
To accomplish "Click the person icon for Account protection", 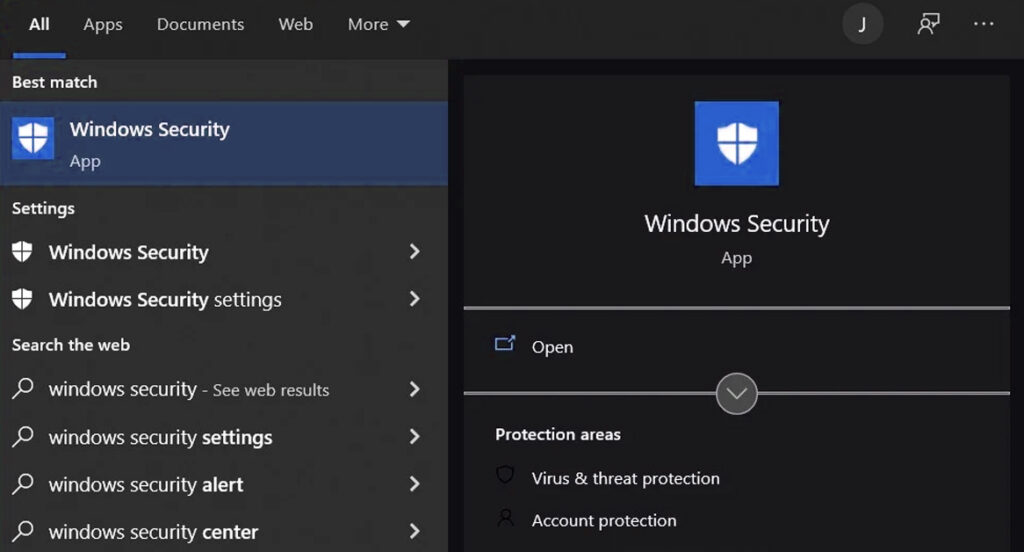I will [x=505, y=518].
